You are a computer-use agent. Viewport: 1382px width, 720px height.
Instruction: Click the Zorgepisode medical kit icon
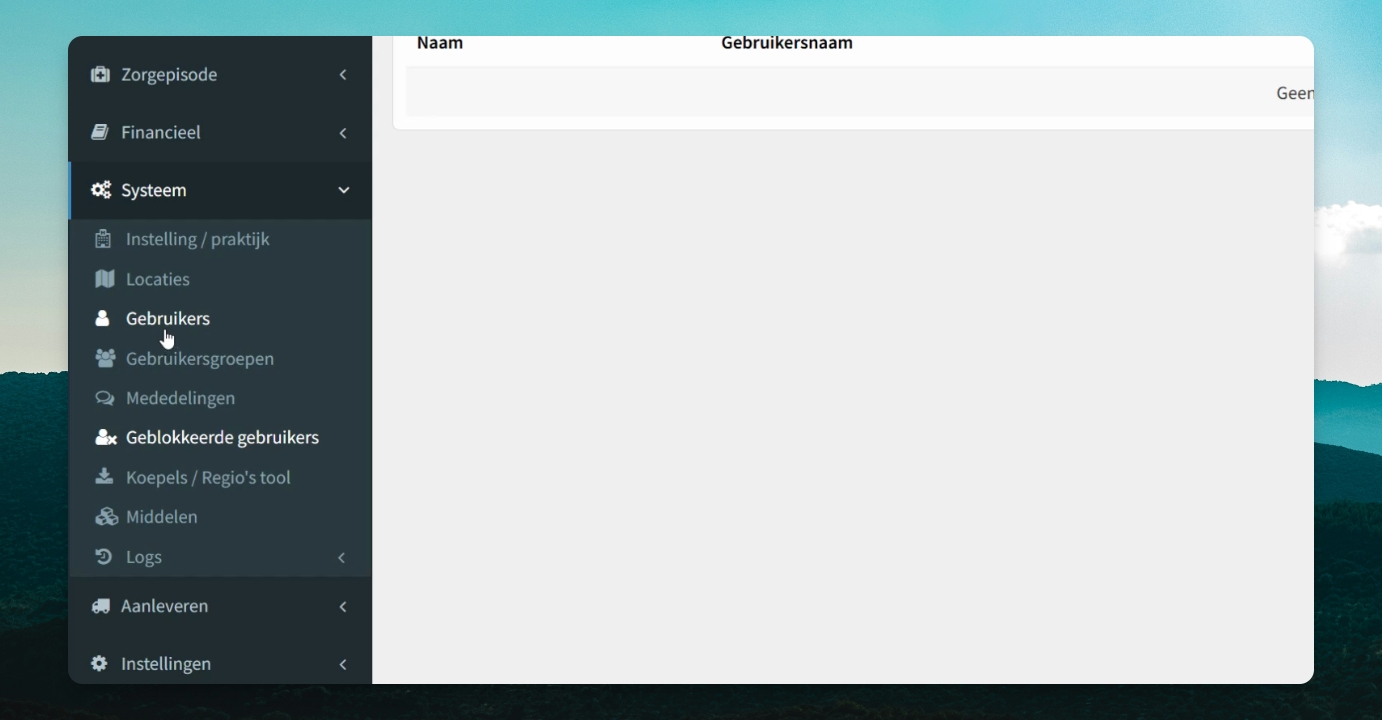[x=100, y=74]
